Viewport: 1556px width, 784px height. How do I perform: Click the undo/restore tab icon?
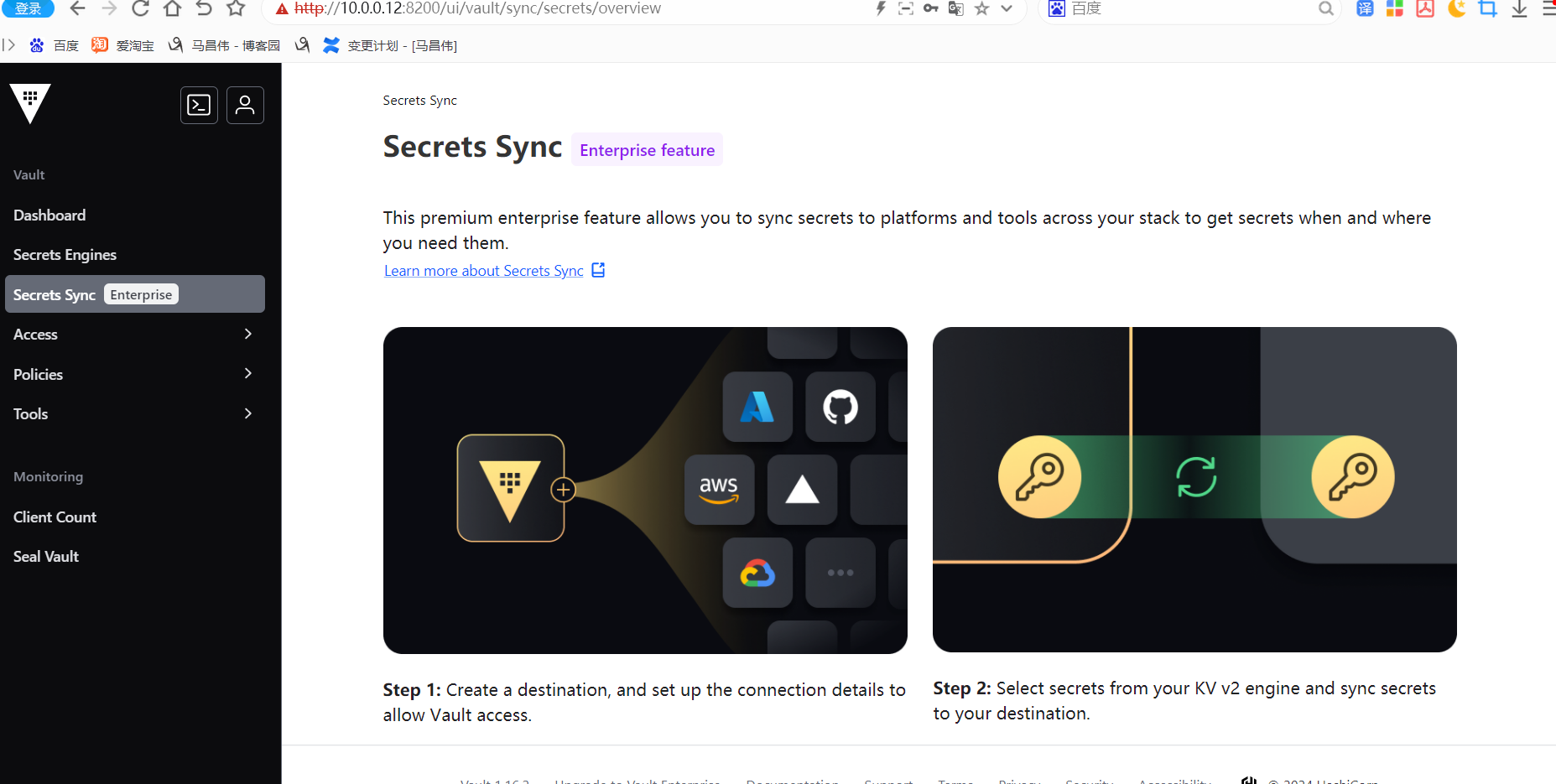point(204,8)
